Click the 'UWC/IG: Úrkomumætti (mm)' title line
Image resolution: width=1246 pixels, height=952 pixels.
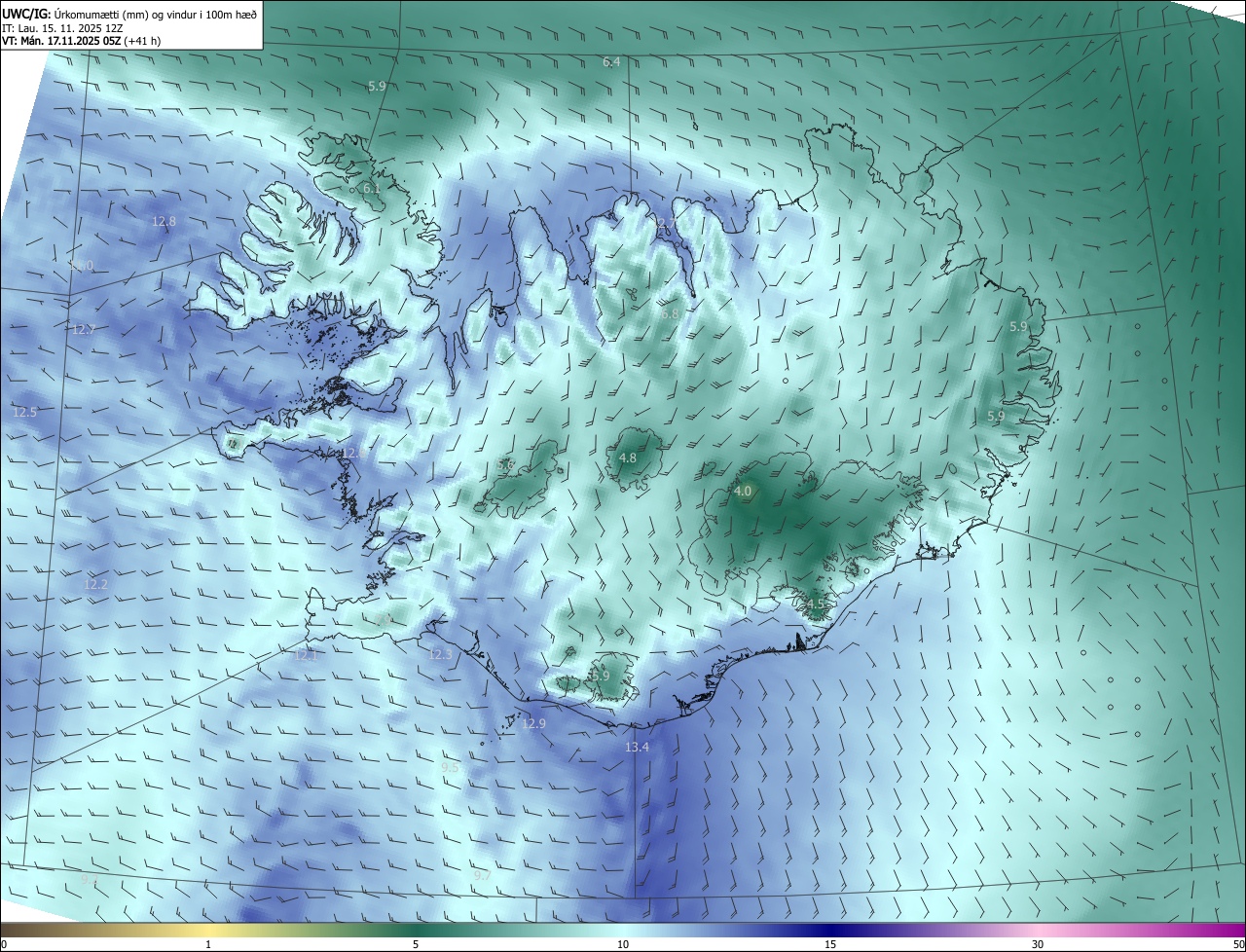click(x=128, y=14)
